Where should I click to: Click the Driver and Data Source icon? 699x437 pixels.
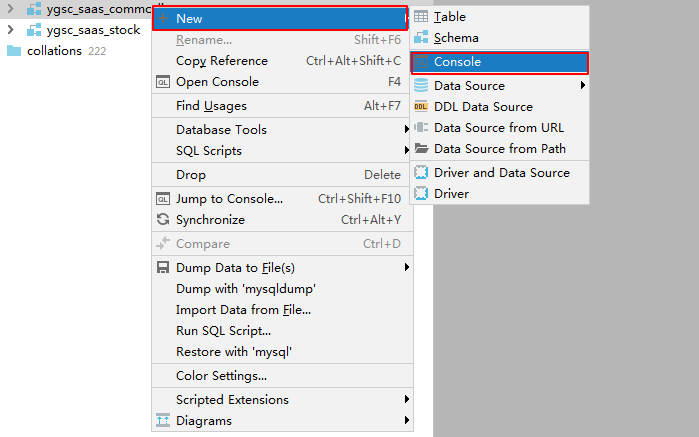[421, 173]
